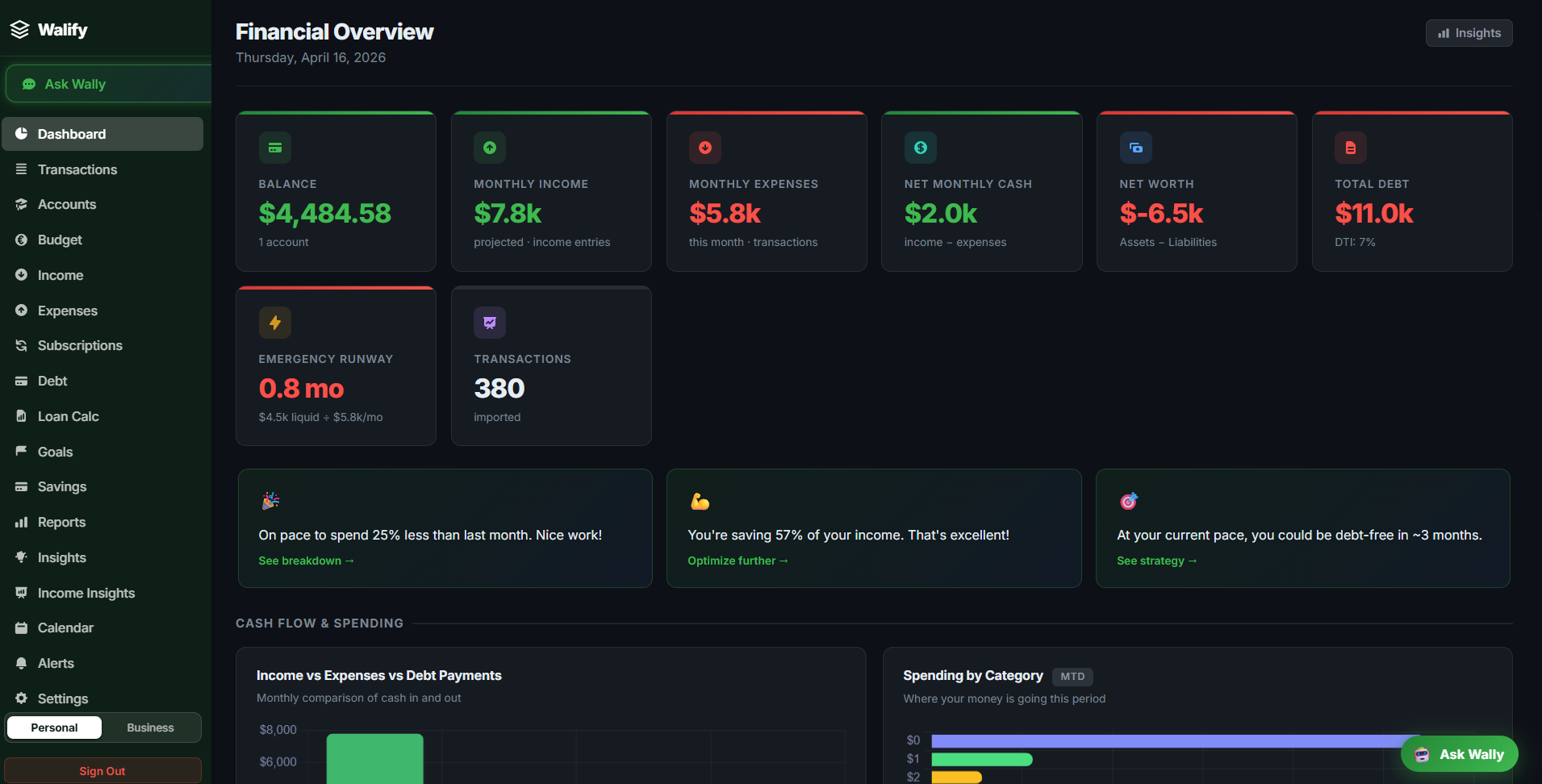Click the Calendar sidebar icon

tap(22, 628)
